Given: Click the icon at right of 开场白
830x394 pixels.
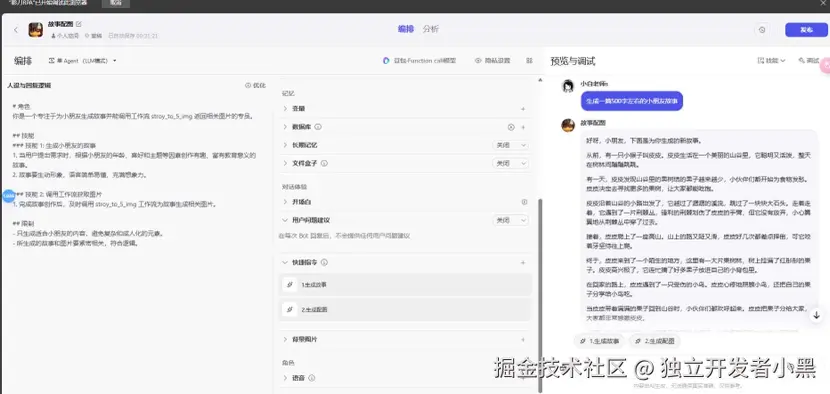Looking at the screenshot, I should click(524, 202).
